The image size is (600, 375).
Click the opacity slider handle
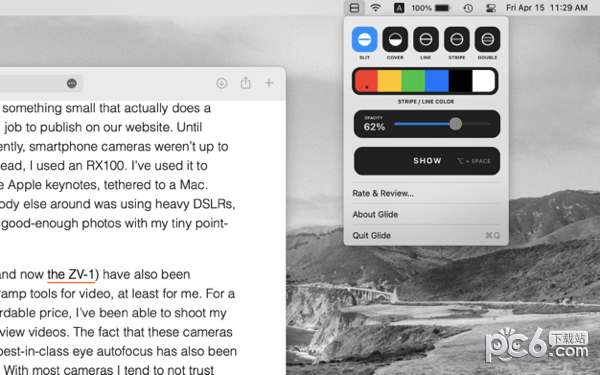[x=455, y=124]
